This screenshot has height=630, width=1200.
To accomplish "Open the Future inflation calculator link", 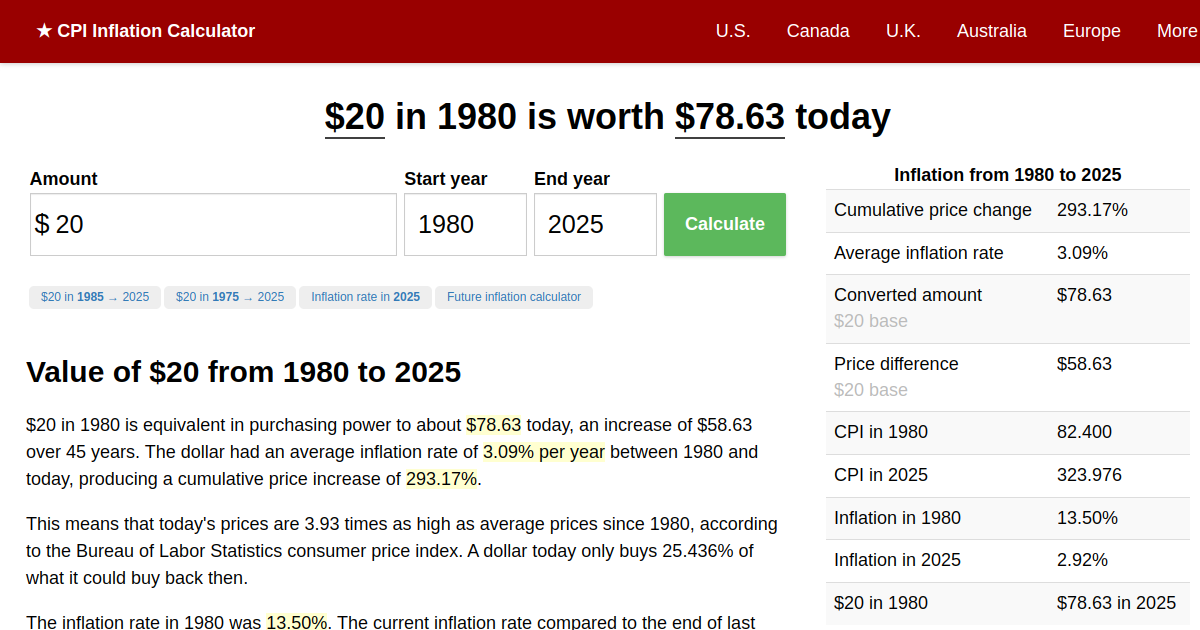I will coord(513,297).
